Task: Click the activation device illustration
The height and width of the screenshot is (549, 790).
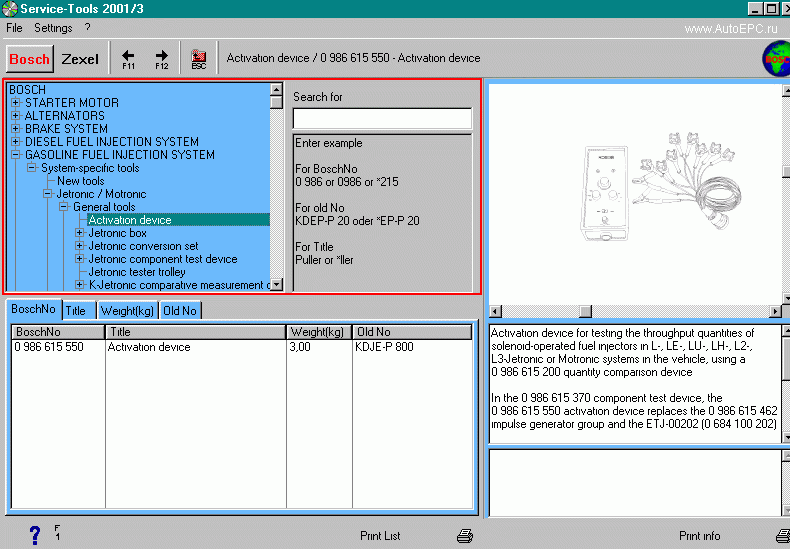Action: 661,187
